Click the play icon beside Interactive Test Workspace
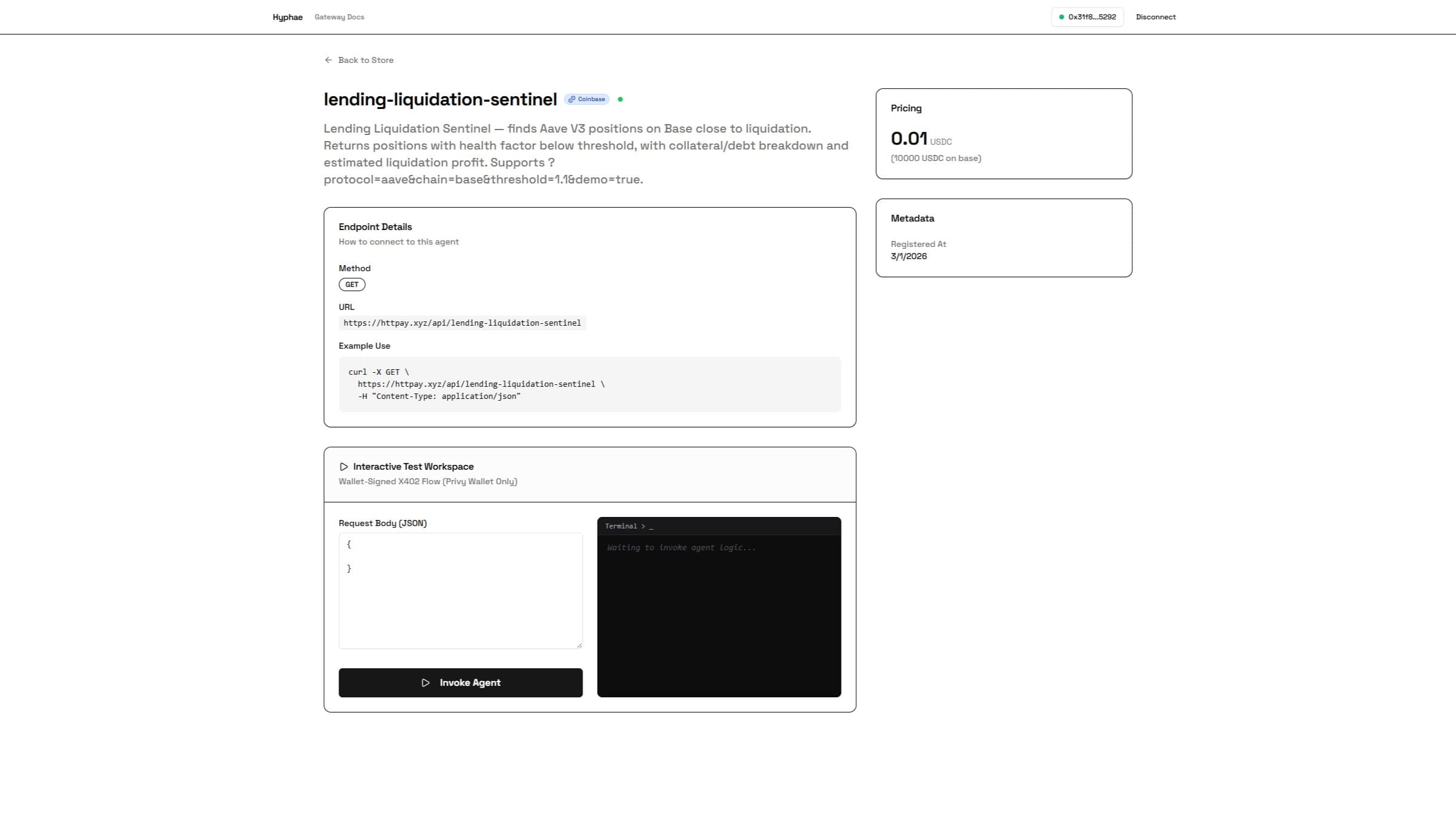The image size is (1456, 819). [x=343, y=467]
